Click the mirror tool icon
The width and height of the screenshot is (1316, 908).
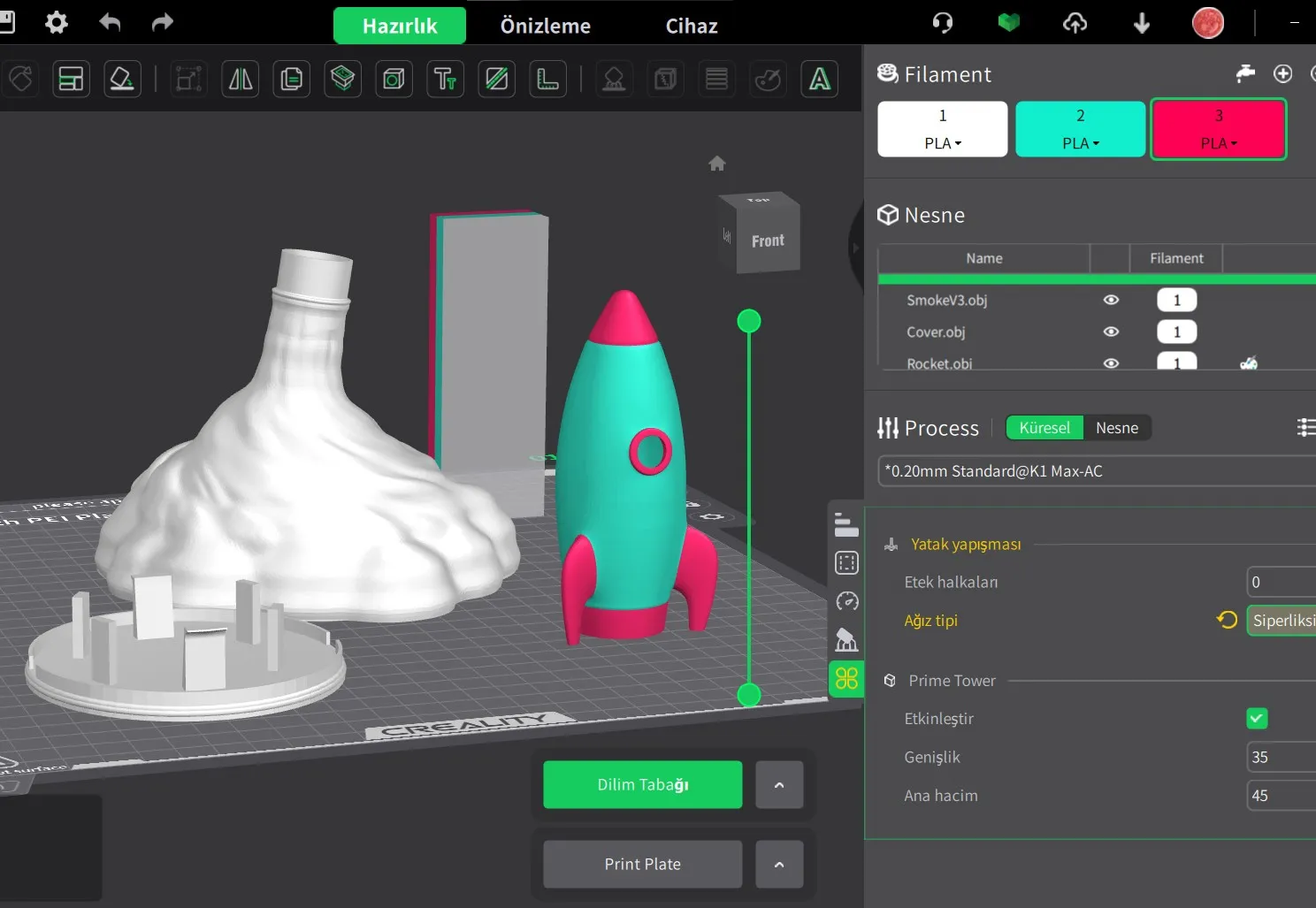[241, 80]
